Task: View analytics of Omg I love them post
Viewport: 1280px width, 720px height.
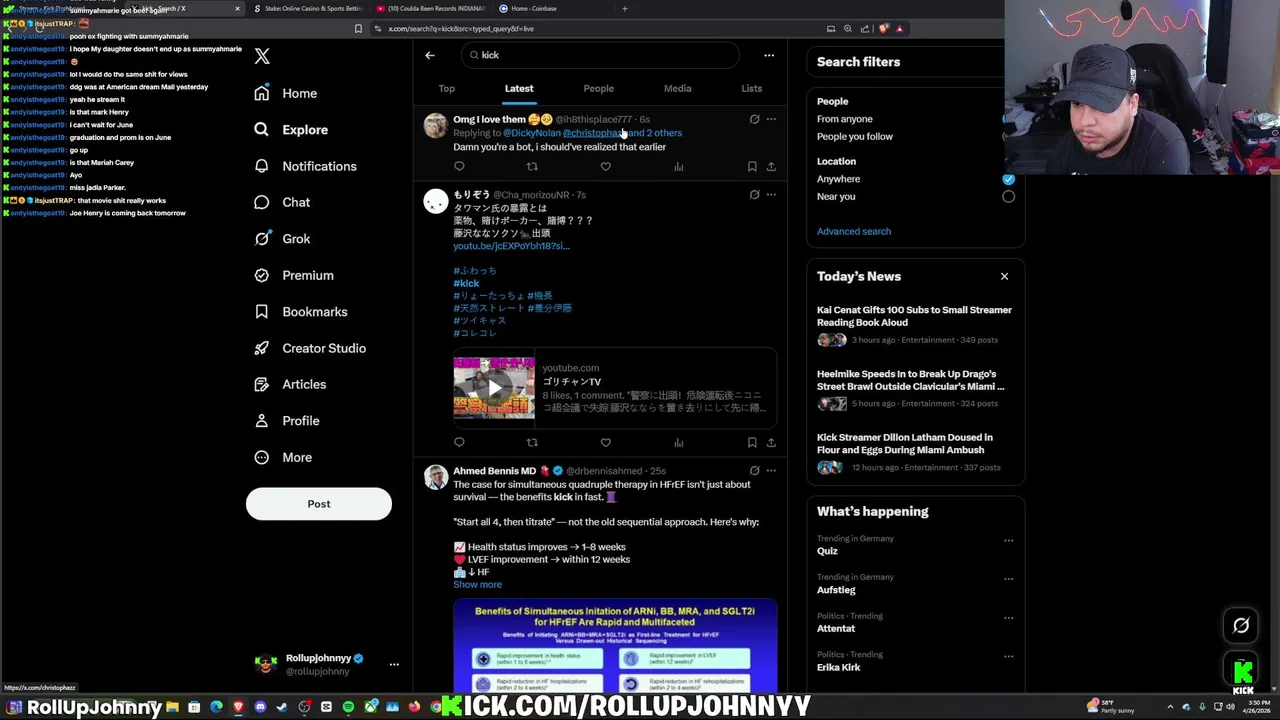Action: point(679,167)
